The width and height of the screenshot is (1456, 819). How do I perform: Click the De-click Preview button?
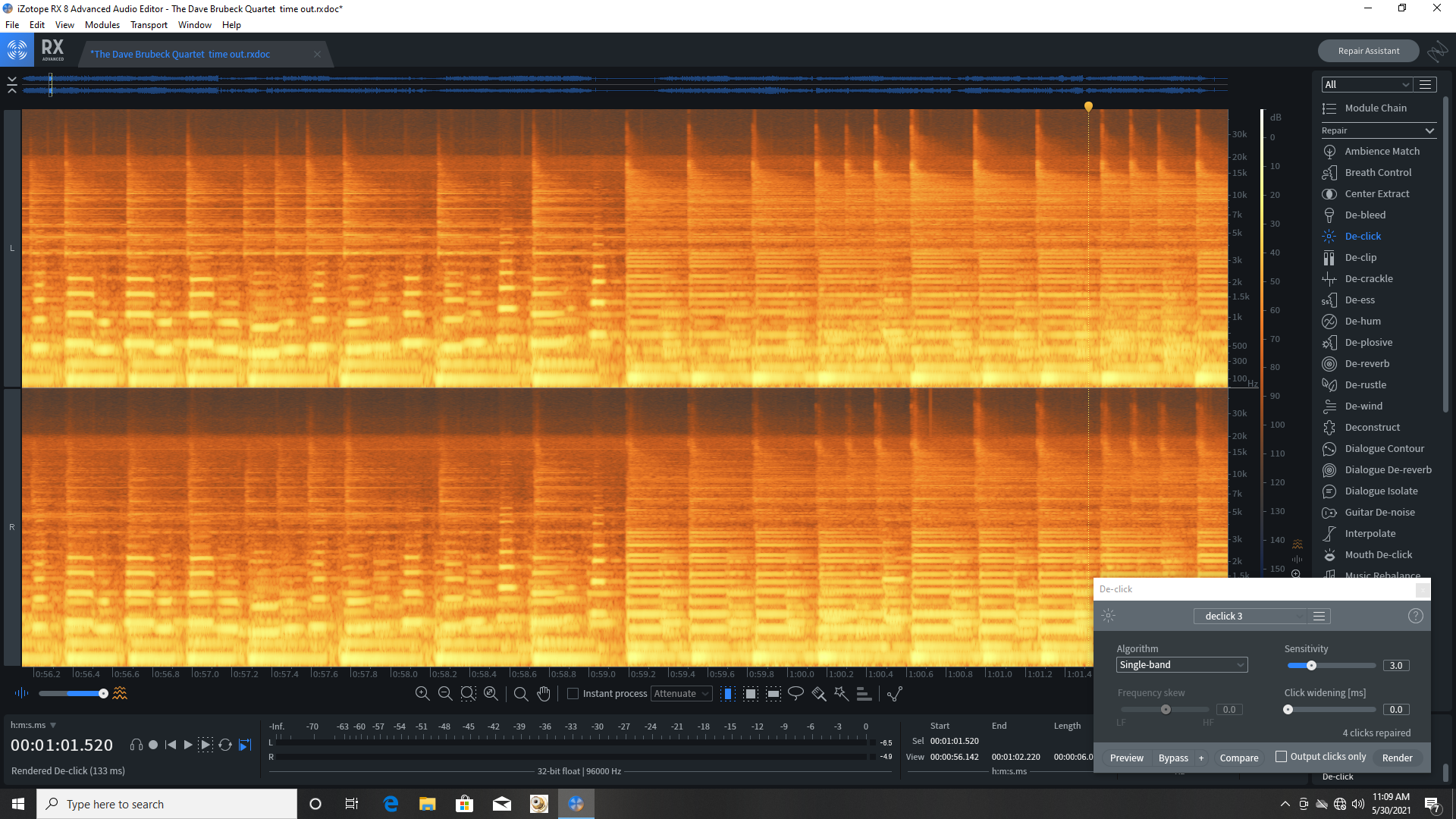pyautogui.click(x=1126, y=758)
